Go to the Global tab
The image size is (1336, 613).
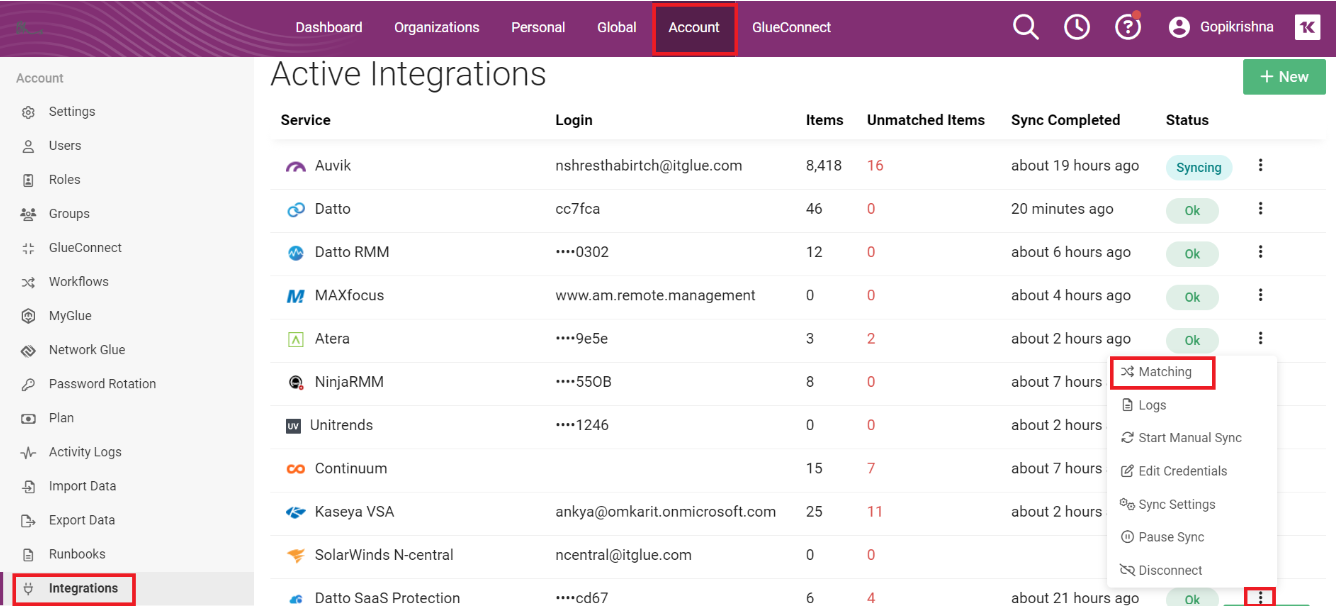[617, 27]
